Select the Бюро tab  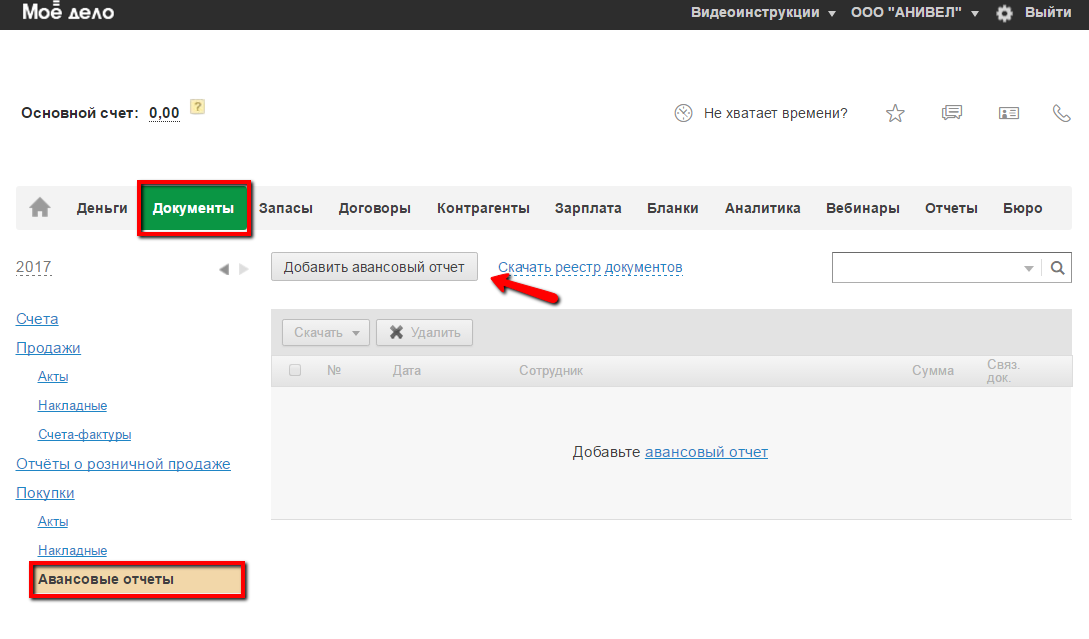click(1023, 208)
